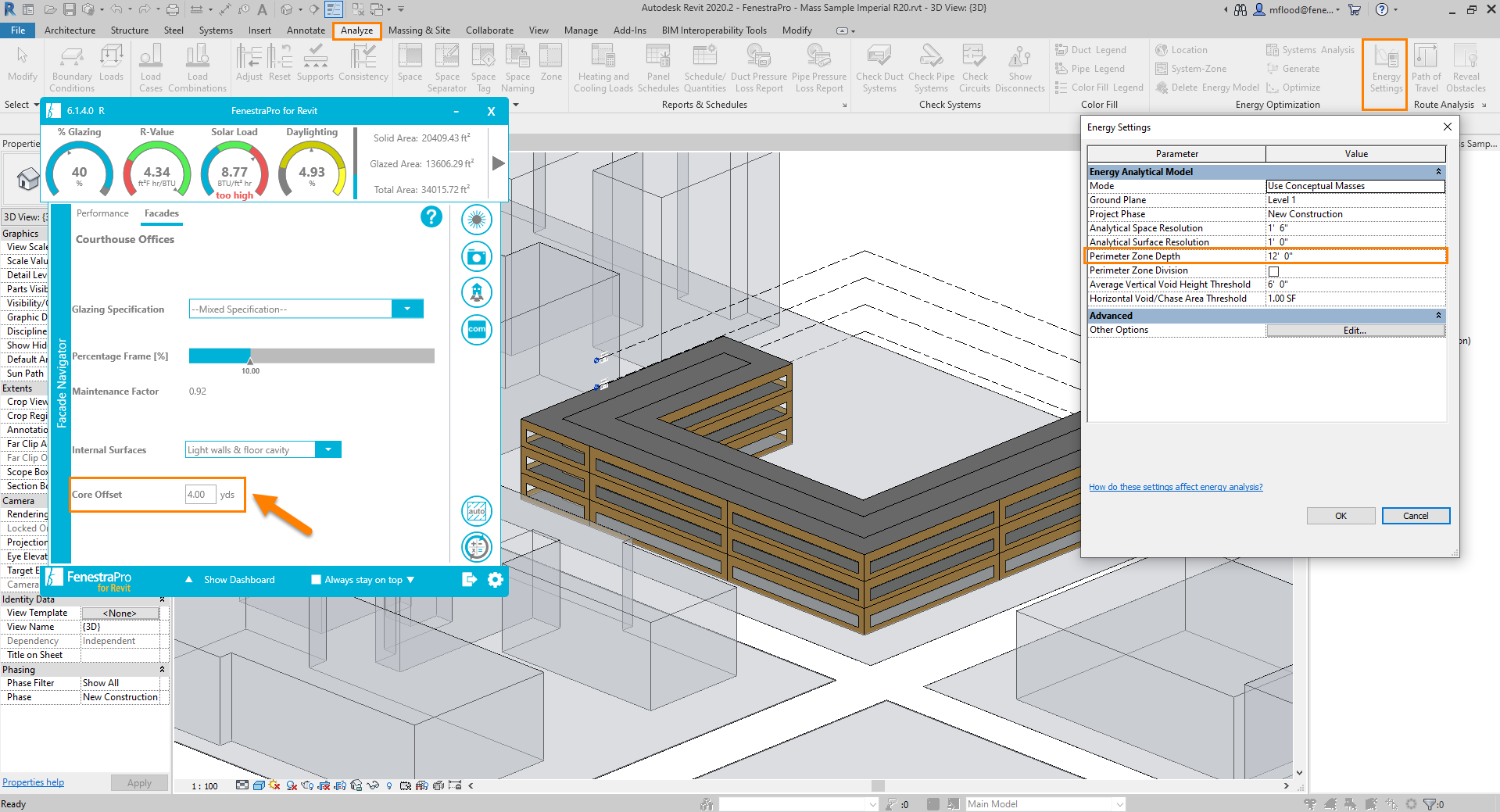1500x812 pixels.
Task: Open the File menu
Action: click(18, 30)
